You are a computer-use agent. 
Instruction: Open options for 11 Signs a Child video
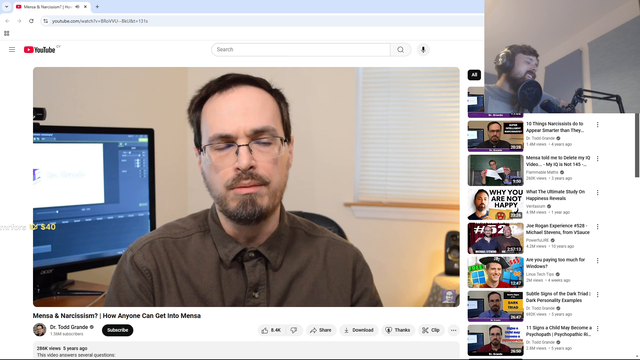(598, 329)
